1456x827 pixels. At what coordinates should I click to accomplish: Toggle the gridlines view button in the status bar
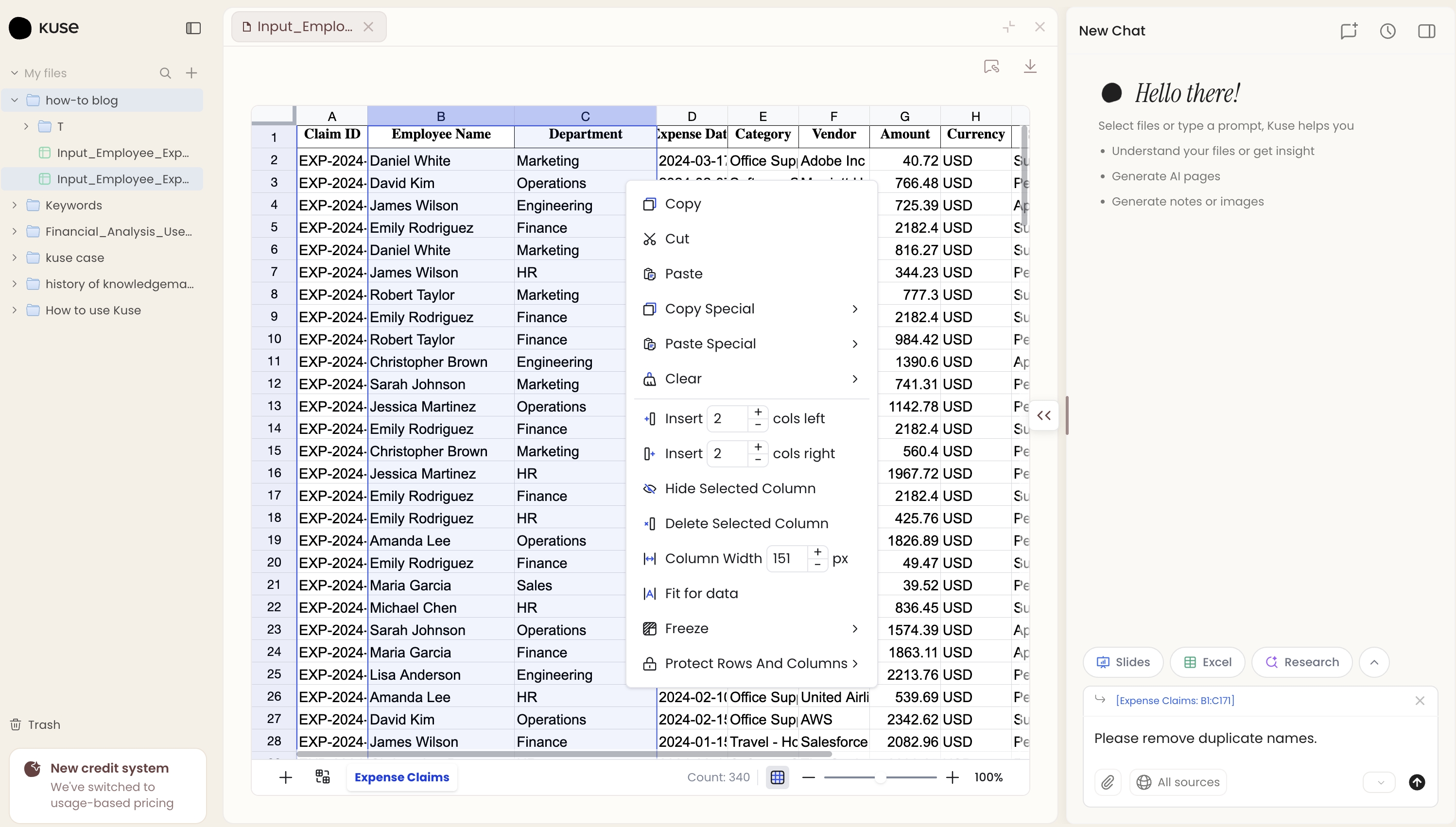(x=777, y=777)
